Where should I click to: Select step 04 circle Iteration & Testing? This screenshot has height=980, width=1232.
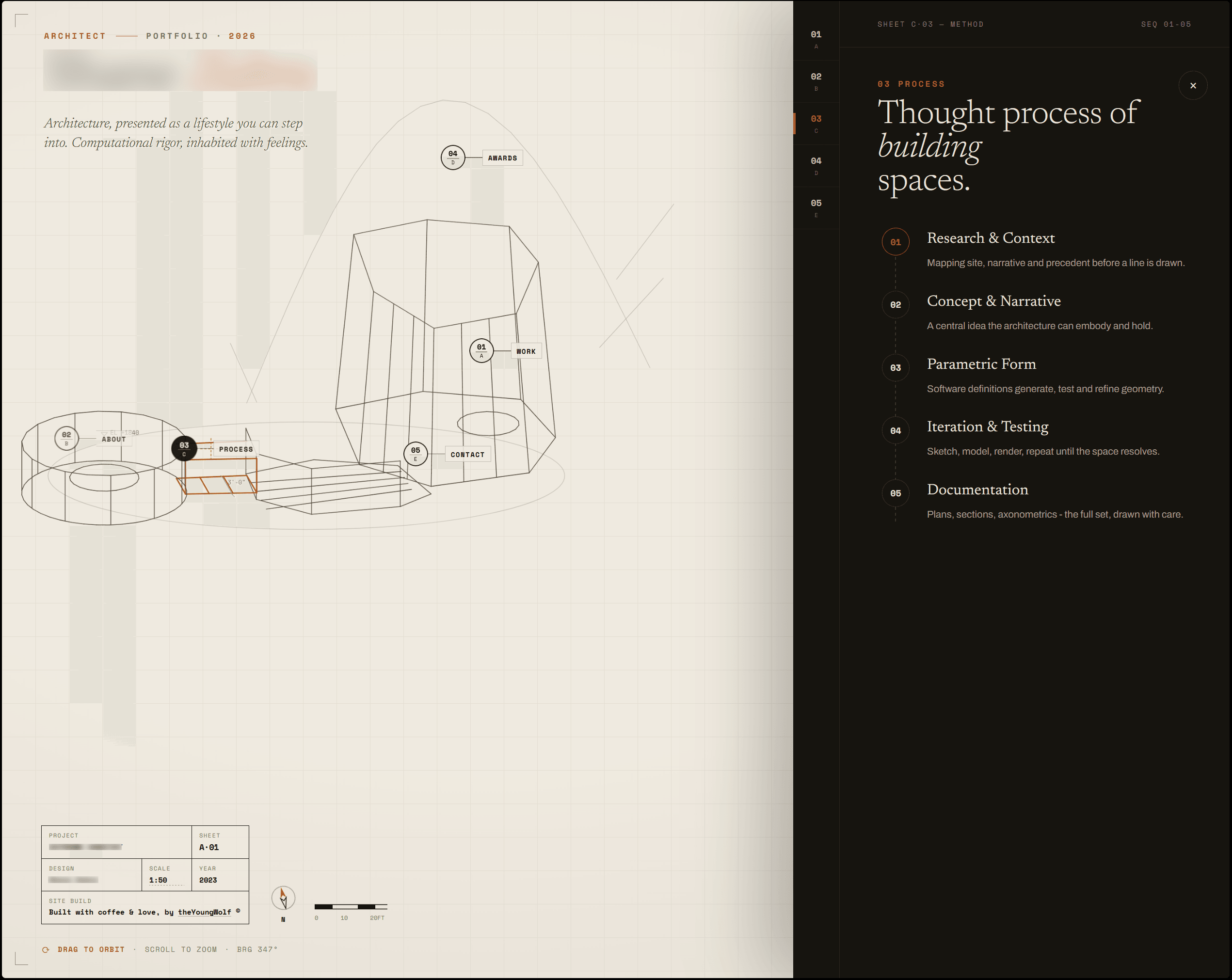[896, 430]
